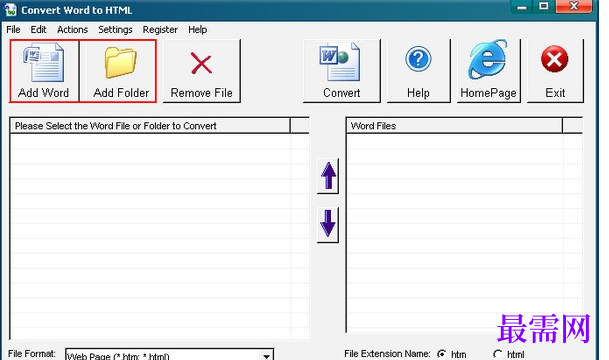Expand the File Format dropdown arrow
This screenshot has width=609, height=360.
coord(266,355)
